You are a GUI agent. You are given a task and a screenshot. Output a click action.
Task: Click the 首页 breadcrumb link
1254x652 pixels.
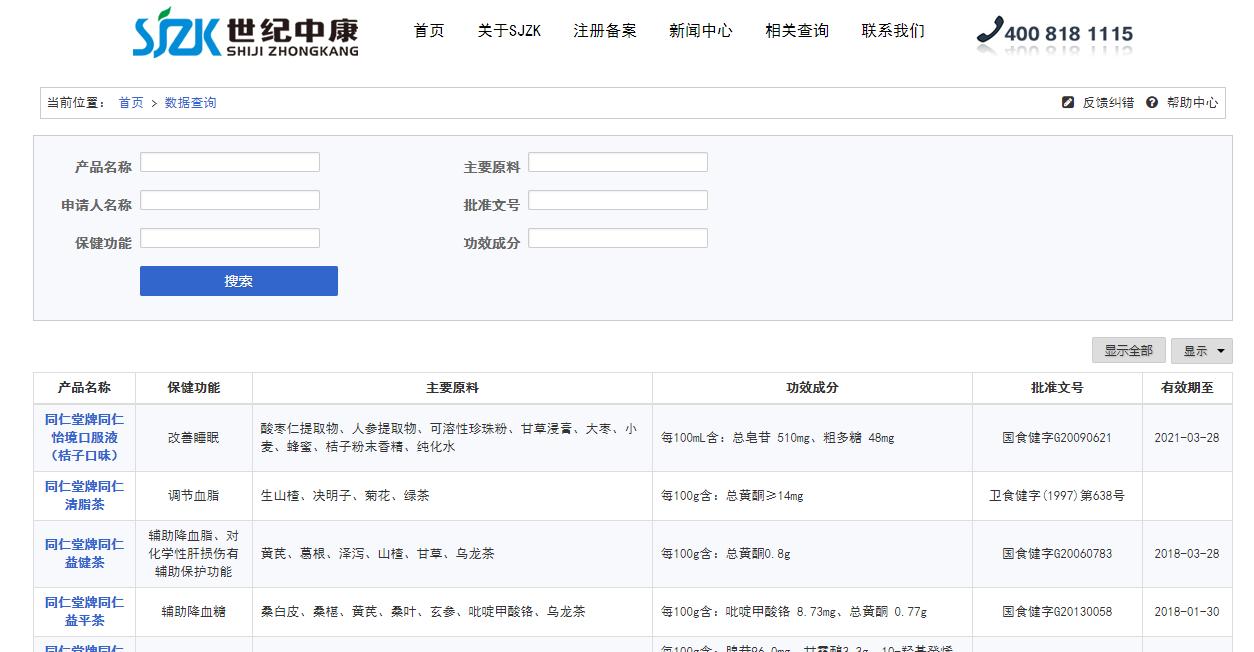coord(130,102)
